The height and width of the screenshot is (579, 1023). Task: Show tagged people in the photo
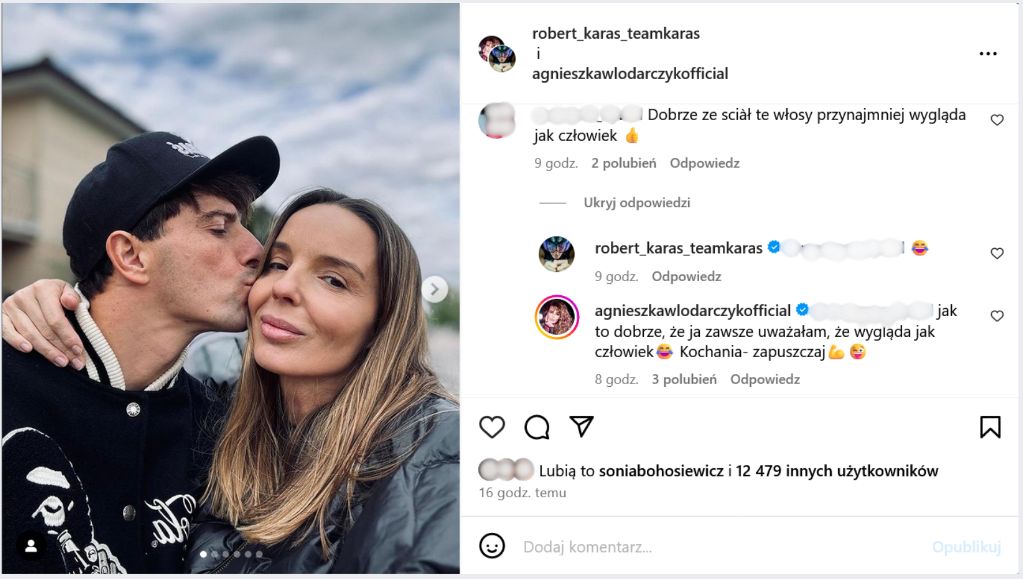pos(31,546)
